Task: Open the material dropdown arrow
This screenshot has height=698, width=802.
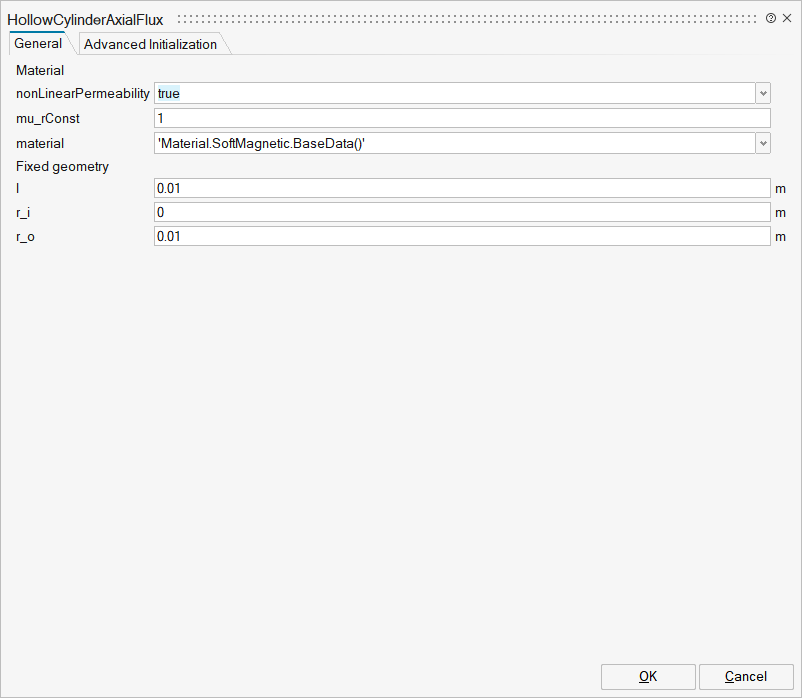Action: click(763, 143)
